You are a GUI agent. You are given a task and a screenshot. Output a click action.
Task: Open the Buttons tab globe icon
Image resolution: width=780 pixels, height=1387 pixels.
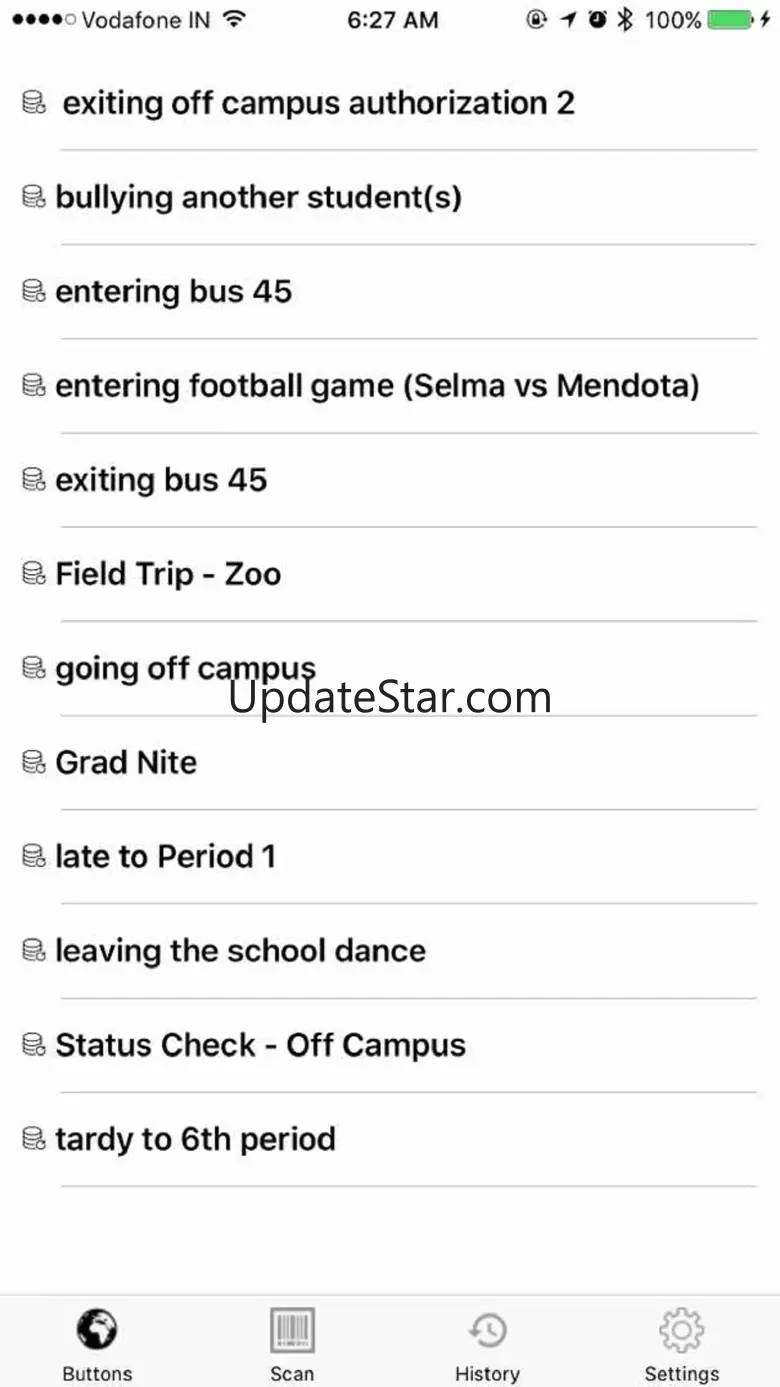97,1330
